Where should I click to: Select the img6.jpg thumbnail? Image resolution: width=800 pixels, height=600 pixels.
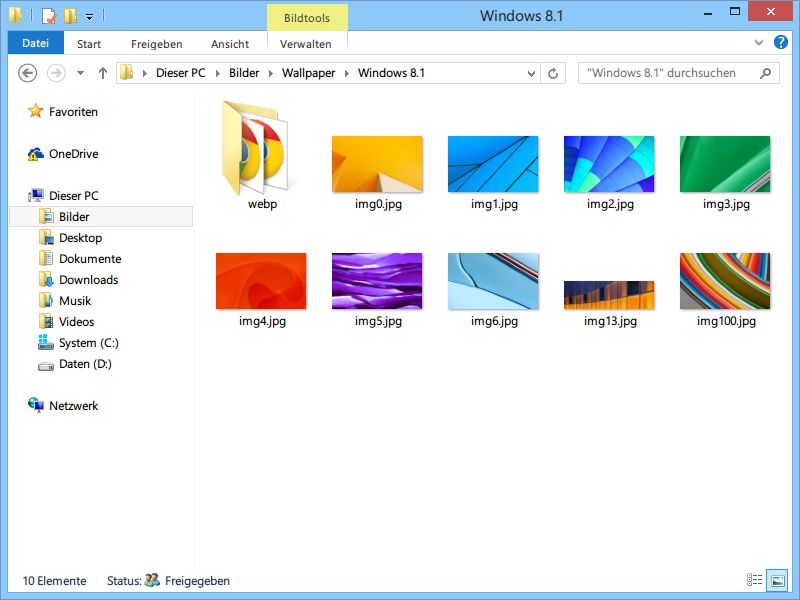coord(493,281)
